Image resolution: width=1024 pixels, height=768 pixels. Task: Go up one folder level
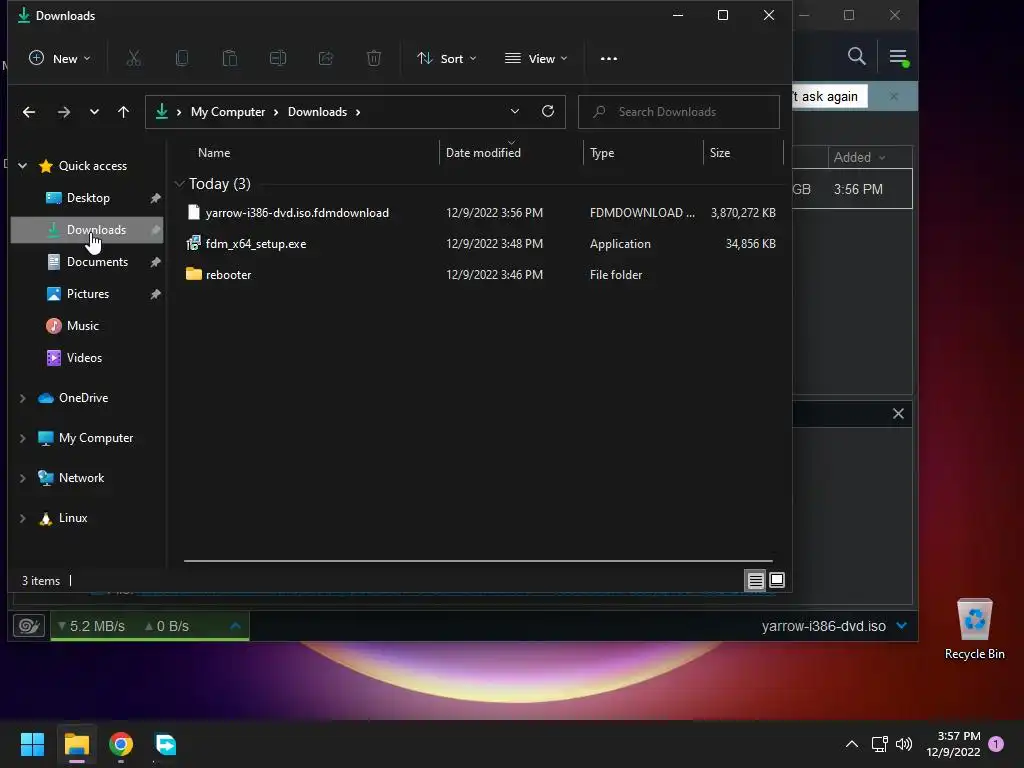123,112
